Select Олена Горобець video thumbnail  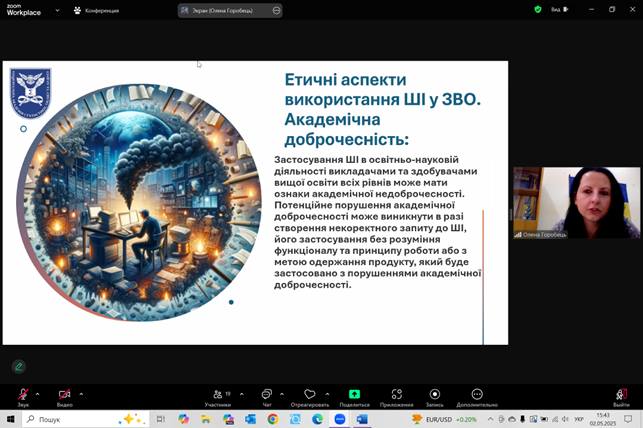pos(576,203)
